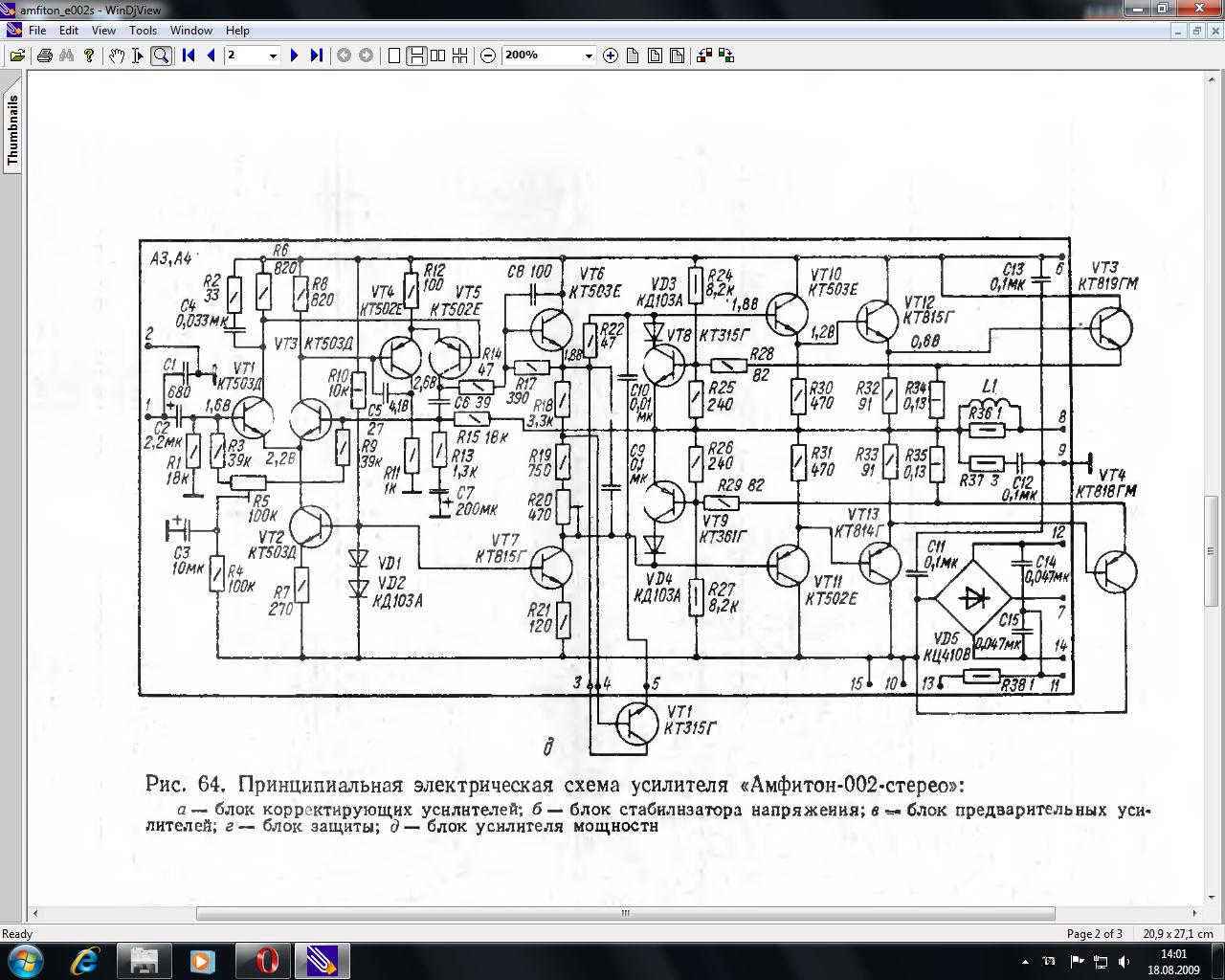The image size is (1225, 980).
Task: Click the 'Ready' status bar text
Action: click(17, 934)
